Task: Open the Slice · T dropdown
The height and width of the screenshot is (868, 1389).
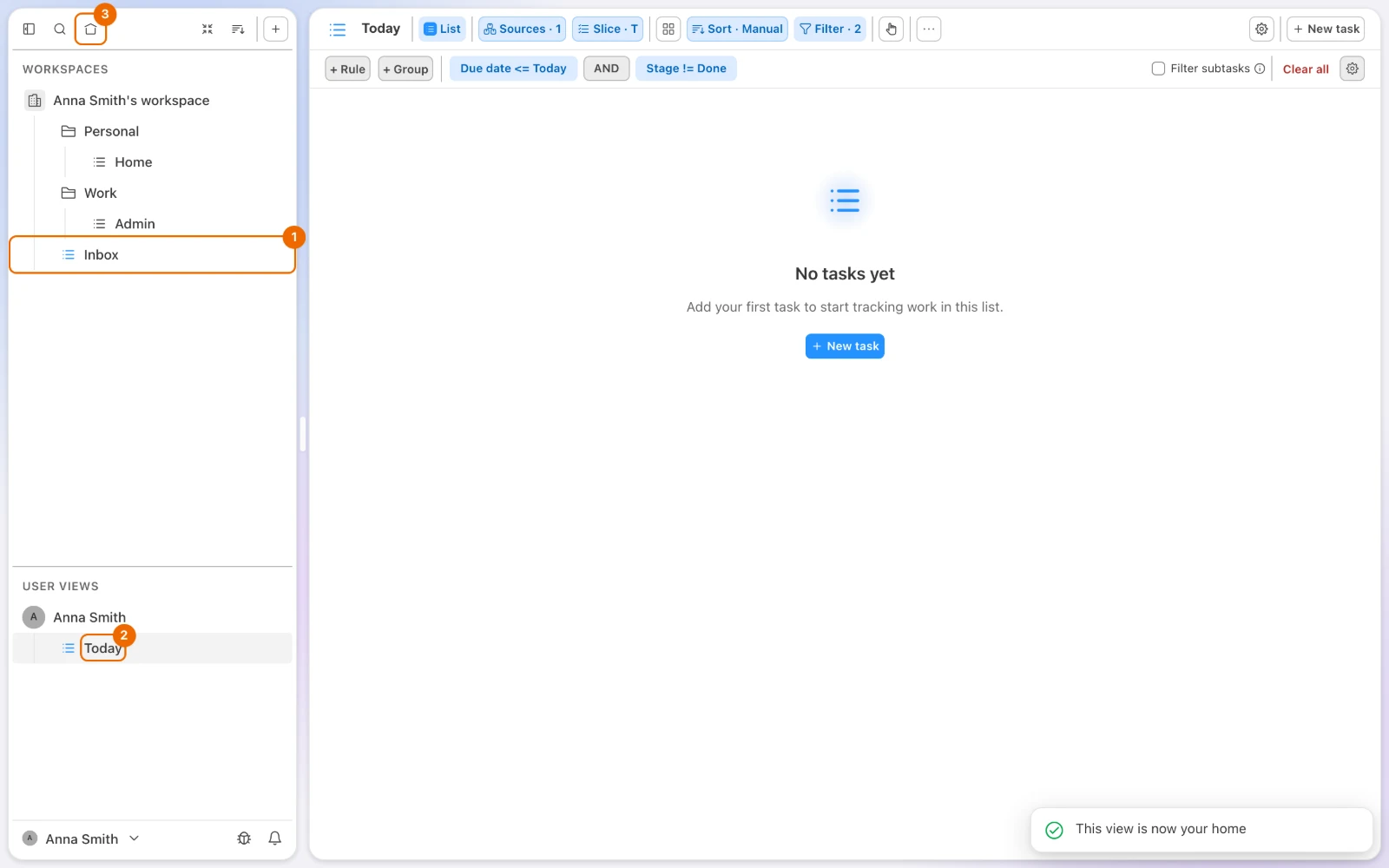Action: (x=608, y=29)
